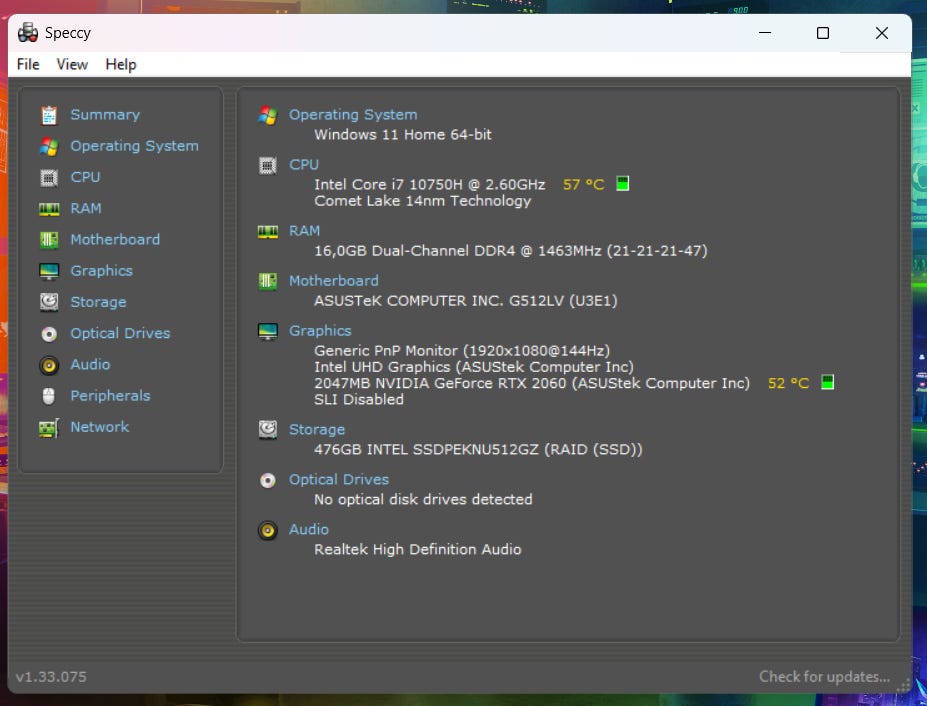
Task: Click the Motherboard icon in summary panel
Action: (268, 281)
